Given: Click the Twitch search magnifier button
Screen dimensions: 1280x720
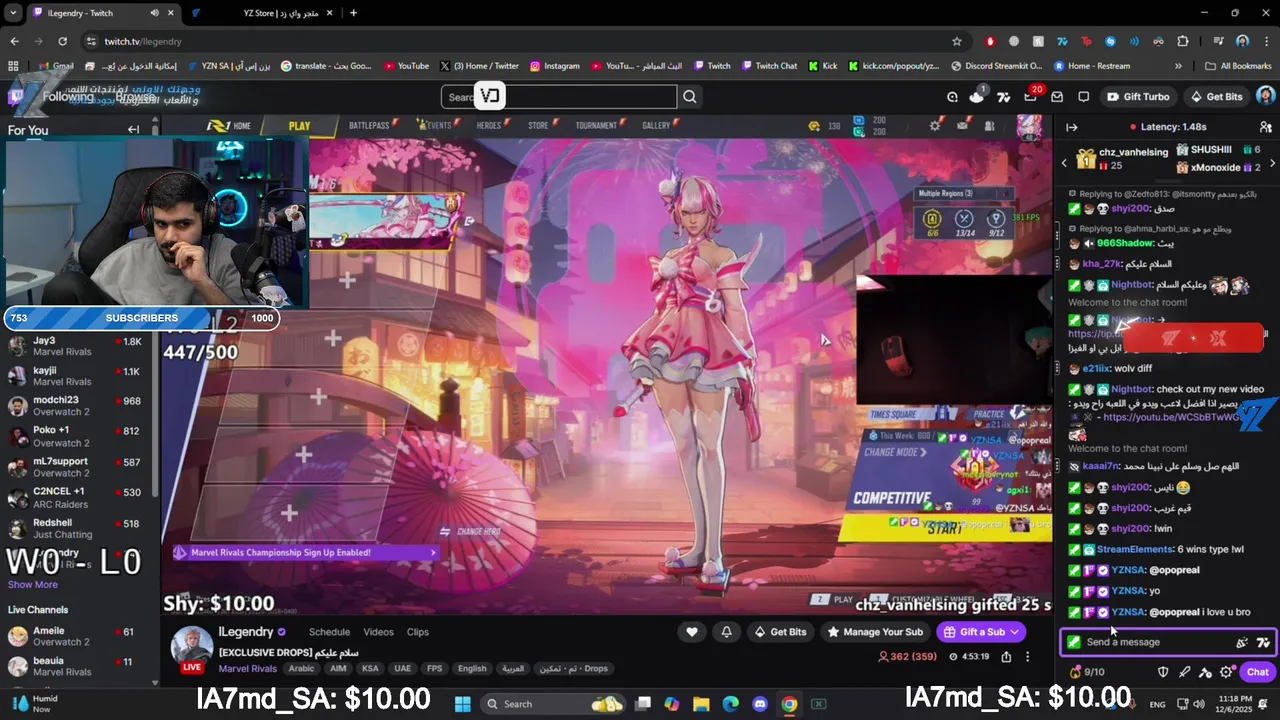Looking at the screenshot, I should 690,97.
